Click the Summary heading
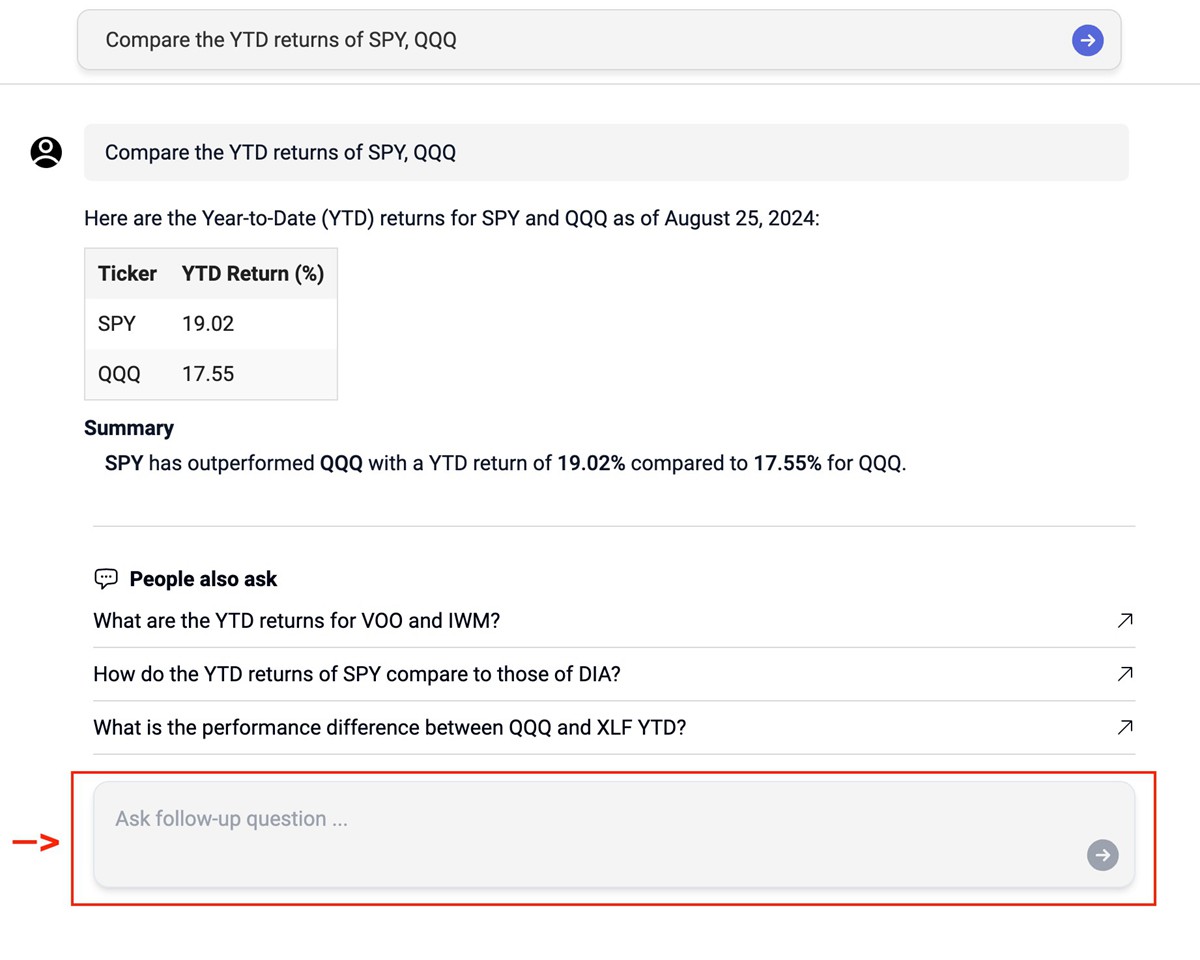Image resolution: width=1200 pixels, height=960 pixels. click(129, 428)
